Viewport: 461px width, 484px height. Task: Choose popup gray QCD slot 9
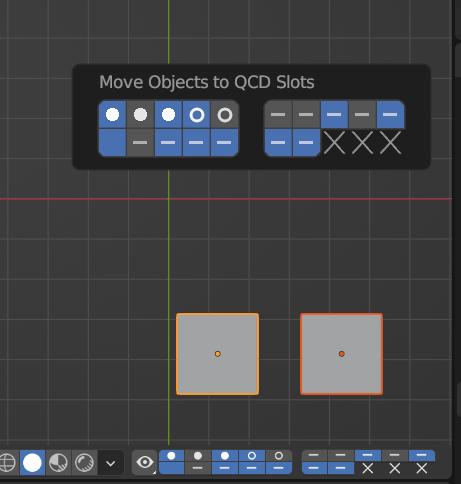[x=362, y=114]
